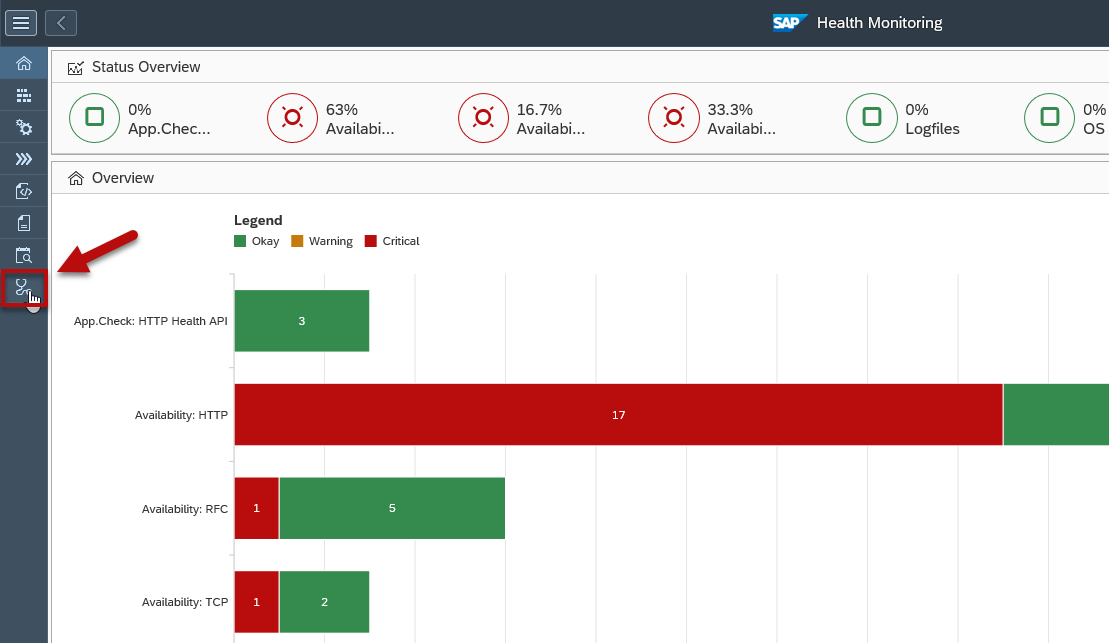
Task: Click the Critical red legend swatch
Action: (371, 241)
